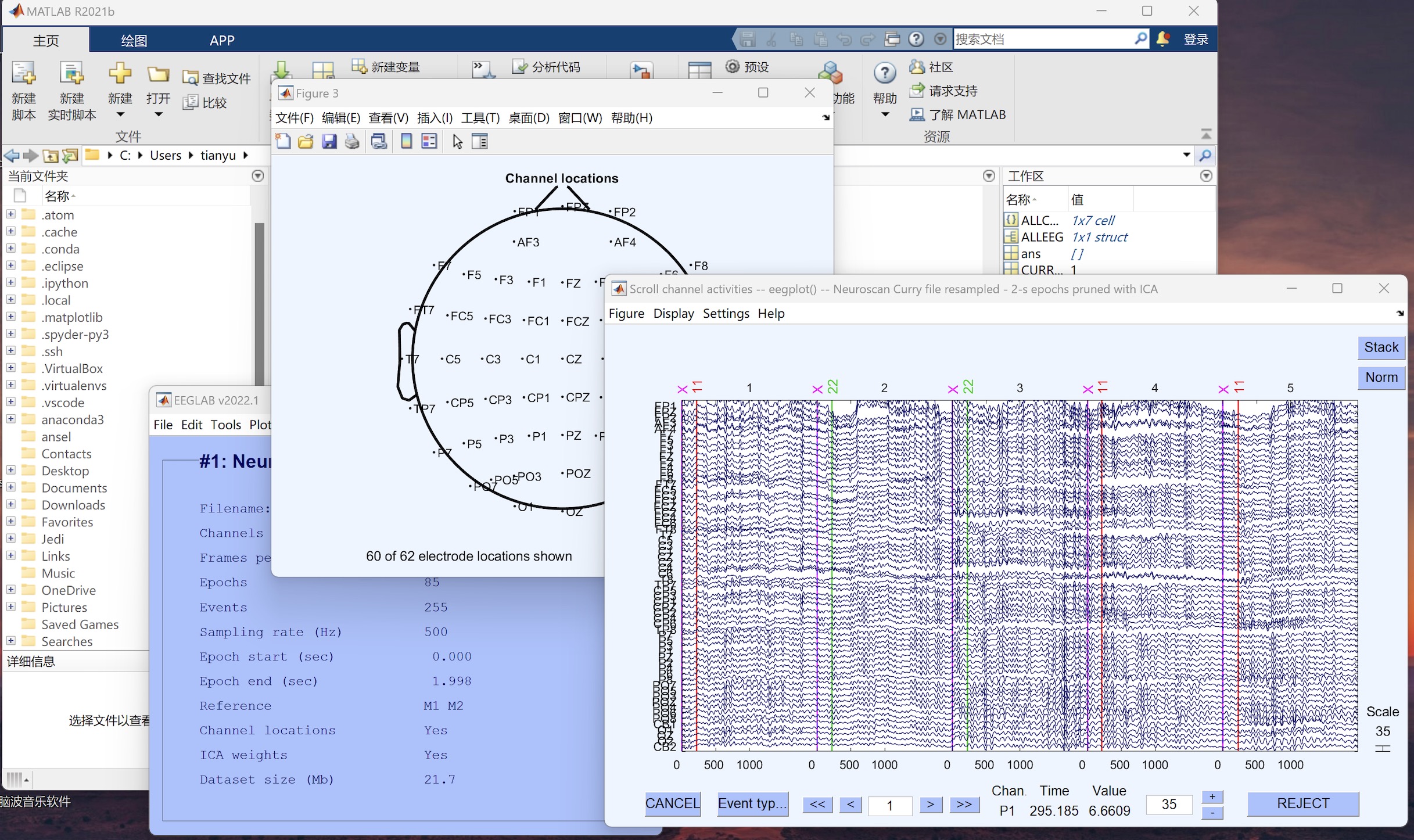This screenshot has width=1414, height=840.
Task: Click the Insert Legend icon in Figure 3
Action: 429,142
